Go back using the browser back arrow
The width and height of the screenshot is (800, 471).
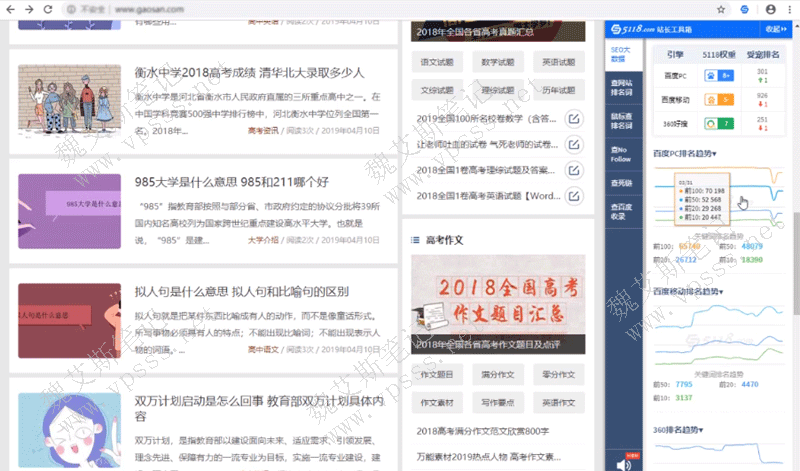pos(10,9)
